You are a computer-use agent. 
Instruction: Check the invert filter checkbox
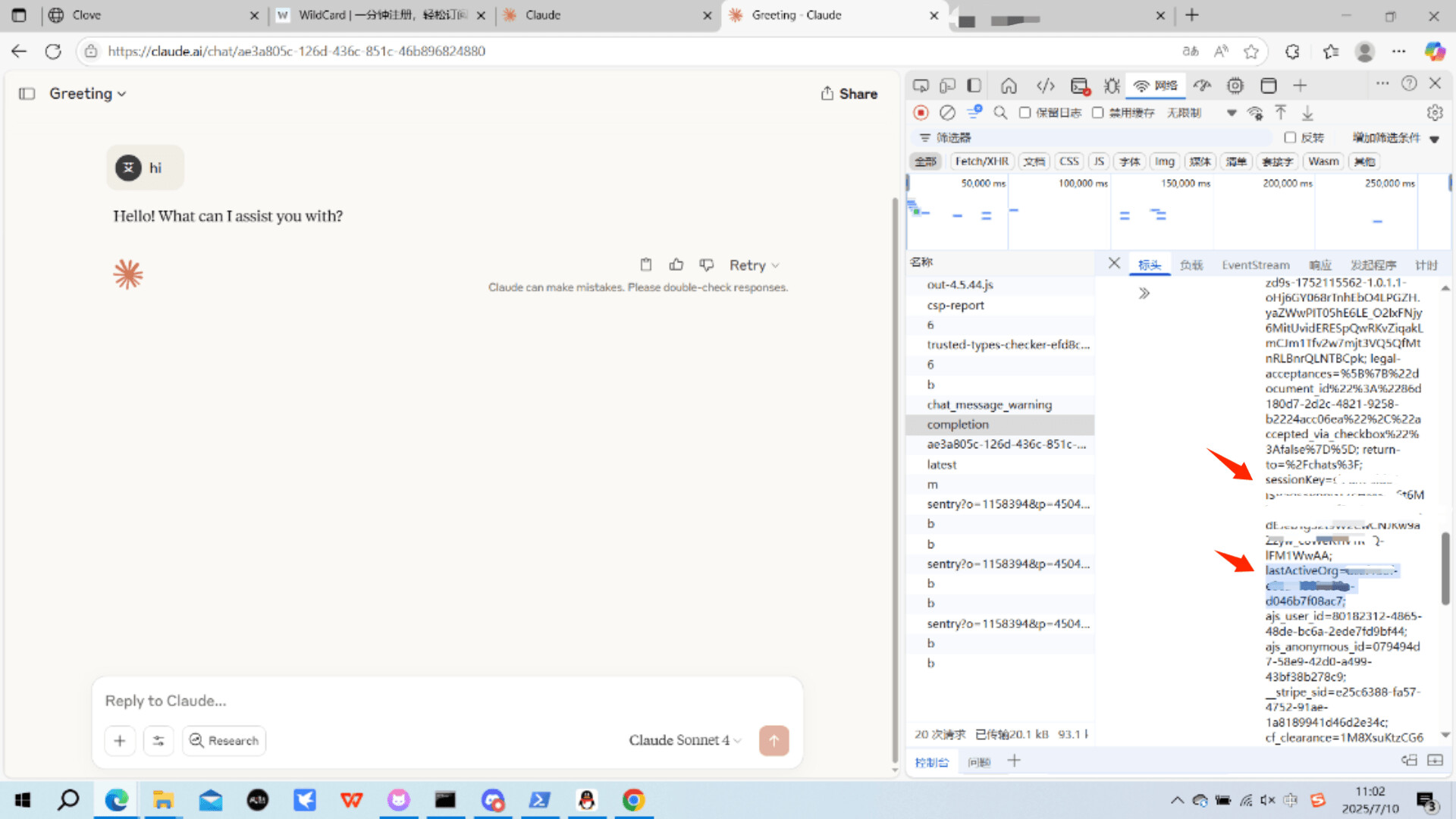click(x=1290, y=138)
